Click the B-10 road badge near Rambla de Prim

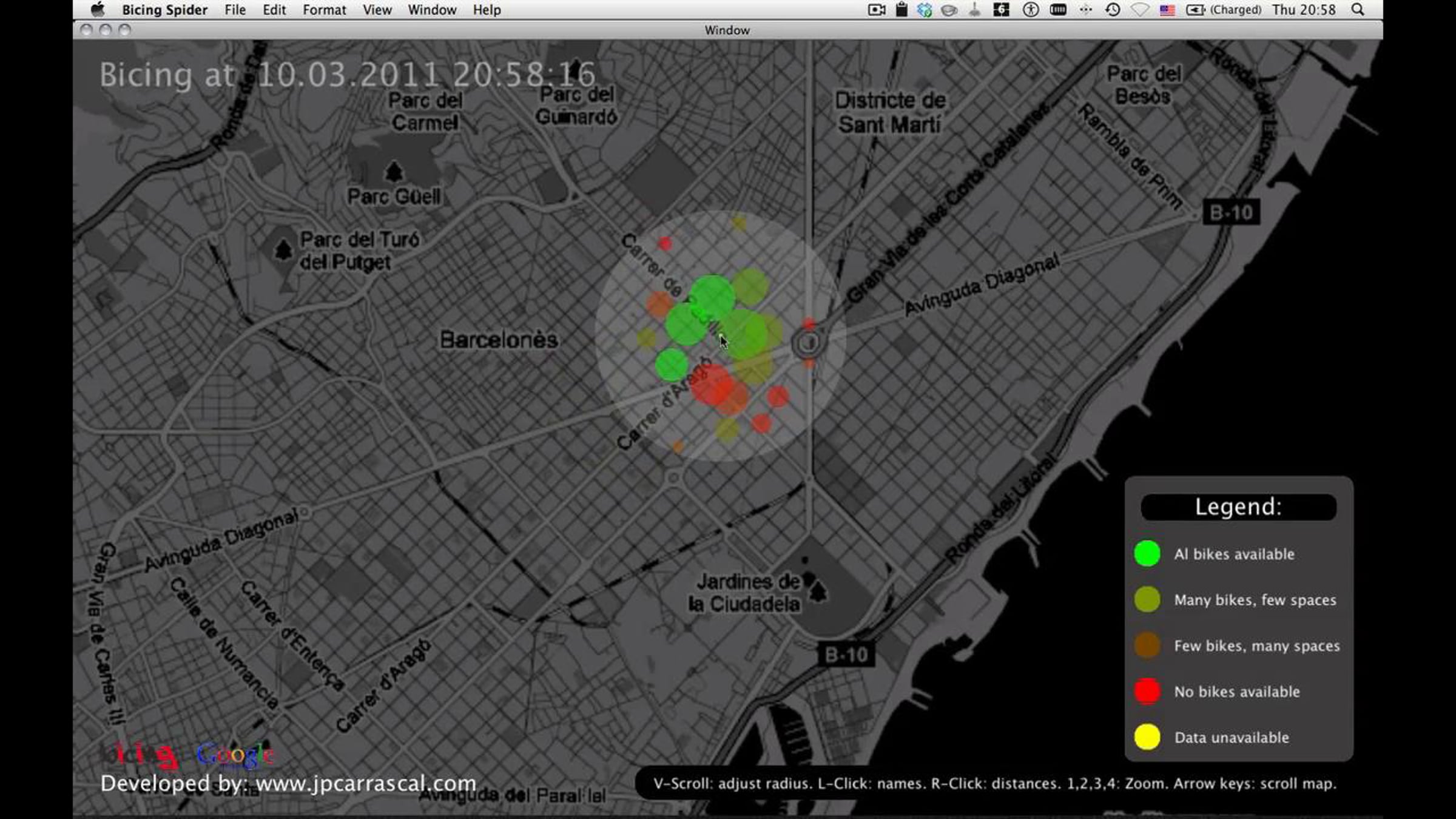[1232, 212]
